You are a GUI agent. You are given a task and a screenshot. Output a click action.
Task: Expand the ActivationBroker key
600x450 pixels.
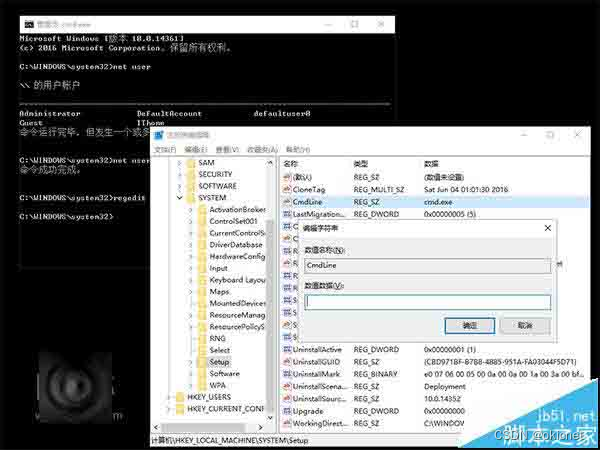(x=191, y=210)
